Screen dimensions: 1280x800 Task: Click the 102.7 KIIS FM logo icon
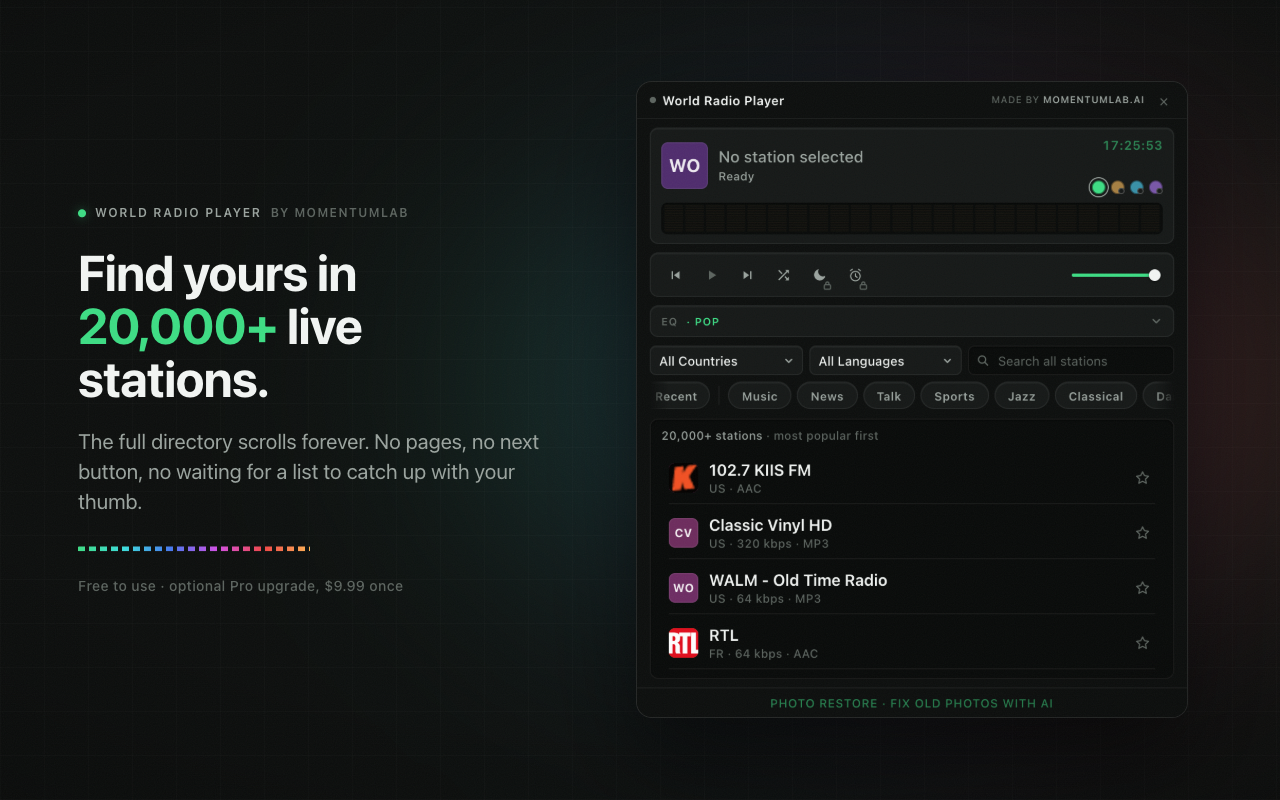[x=683, y=478]
